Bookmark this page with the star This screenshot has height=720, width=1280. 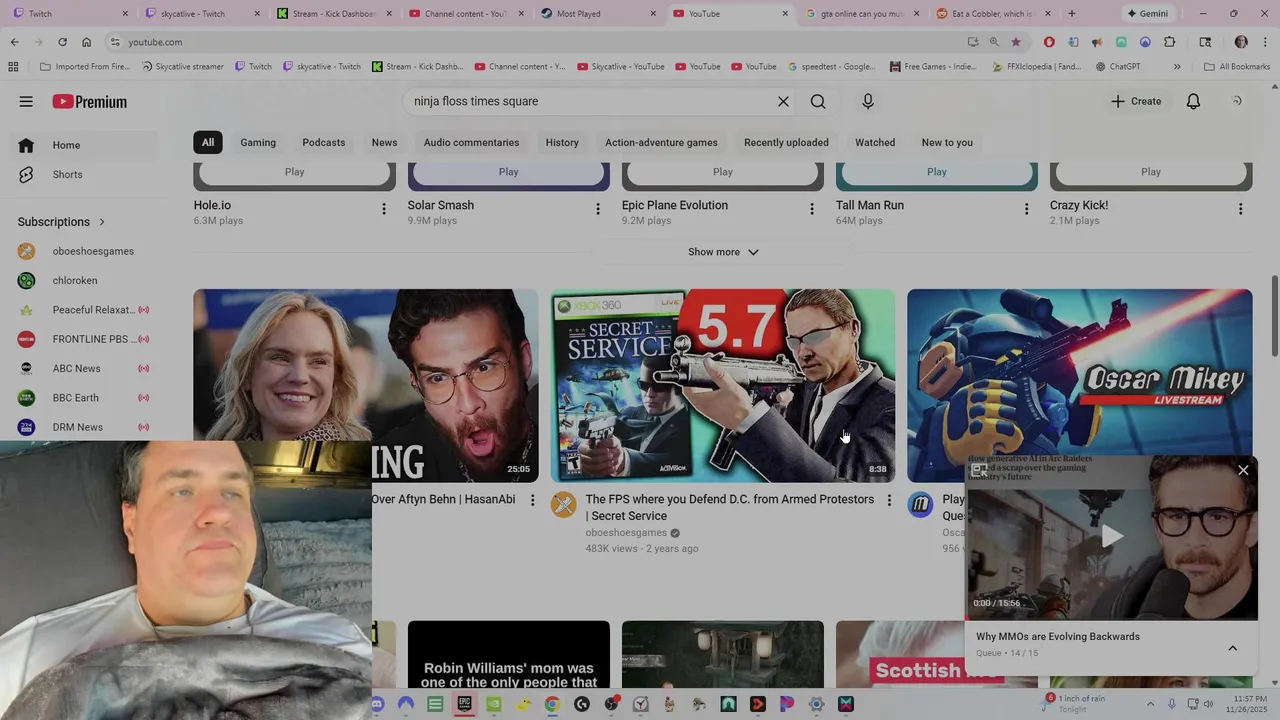click(1016, 42)
